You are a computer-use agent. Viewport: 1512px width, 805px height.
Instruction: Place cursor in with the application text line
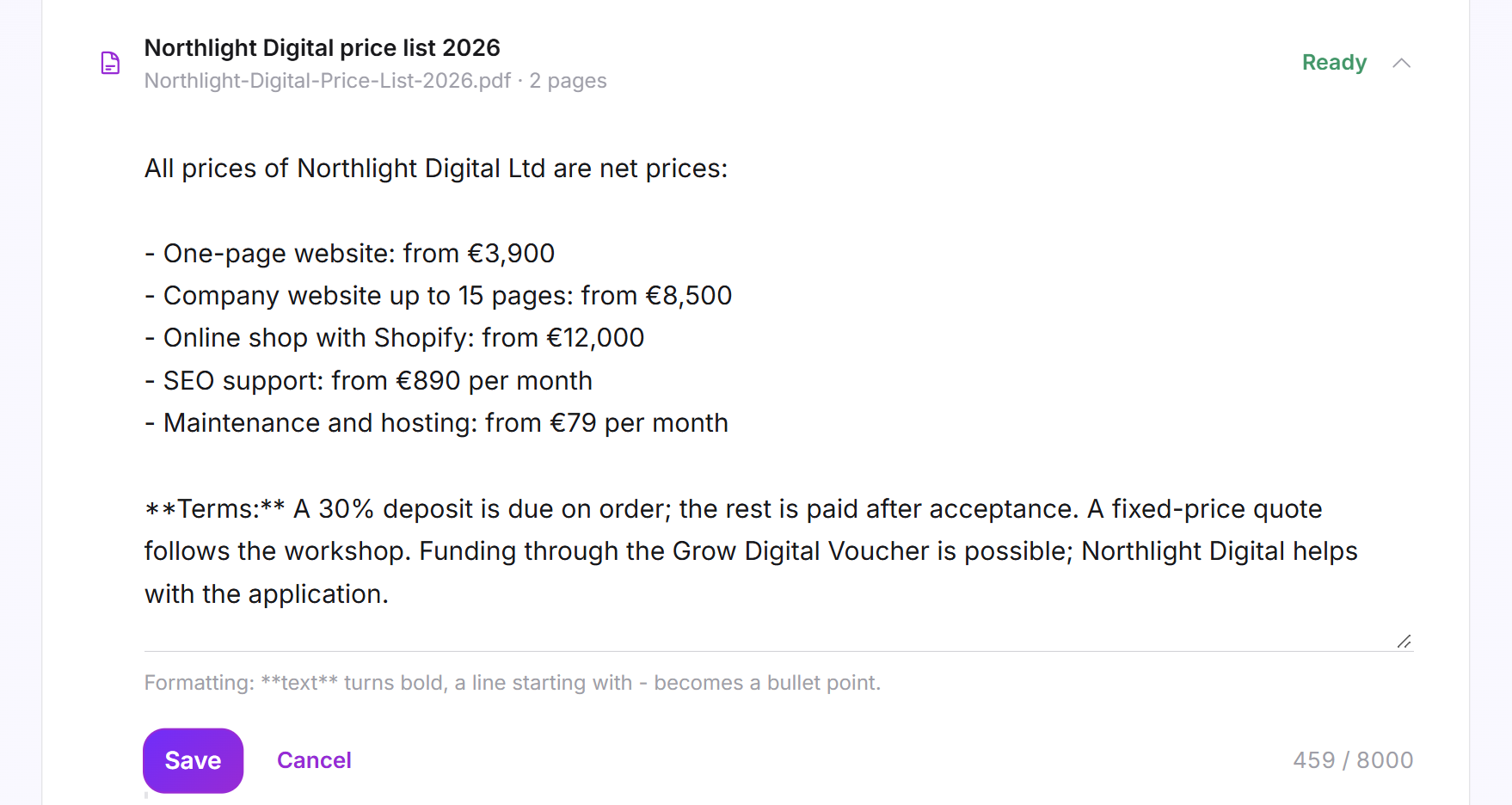267,594
